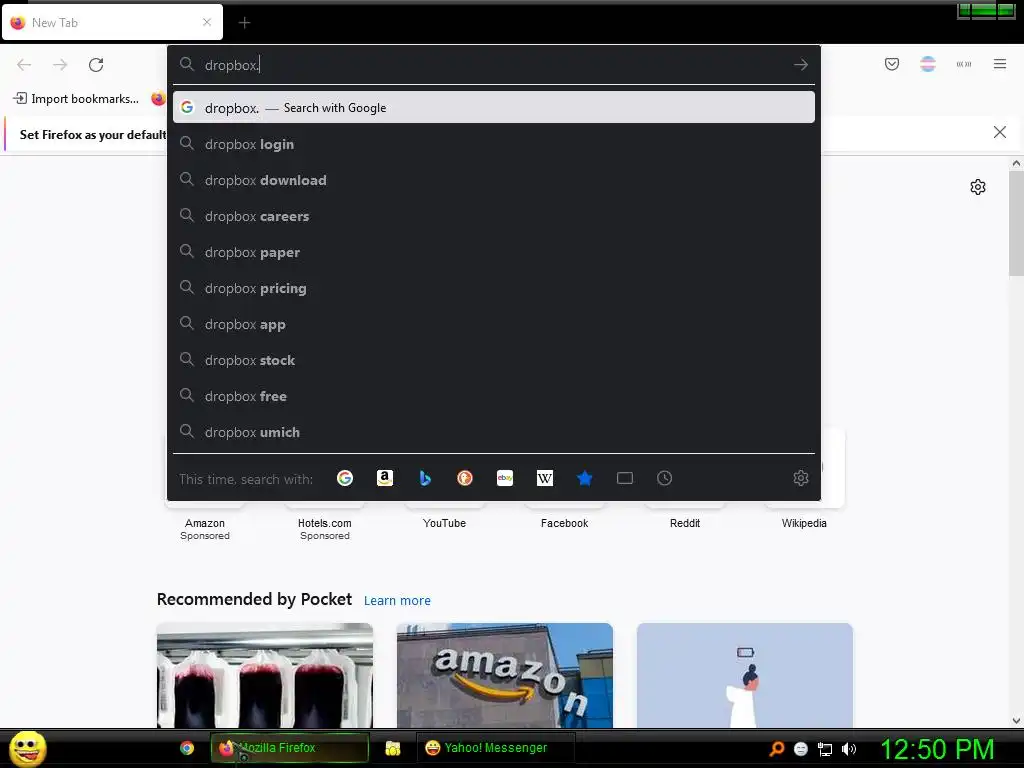The width and height of the screenshot is (1024, 768).
Task: Open search settings gear in dropdown
Action: pyautogui.click(x=801, y=479)
